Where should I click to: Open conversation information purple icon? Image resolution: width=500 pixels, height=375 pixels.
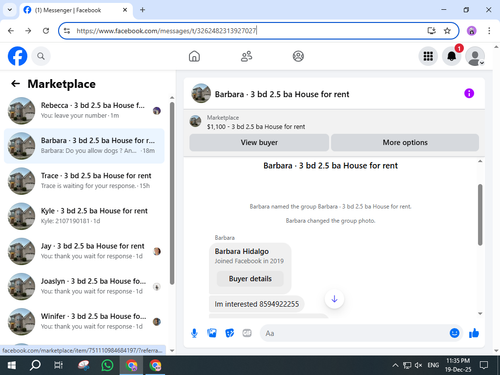pyautogui.click(x=469, y=93)
